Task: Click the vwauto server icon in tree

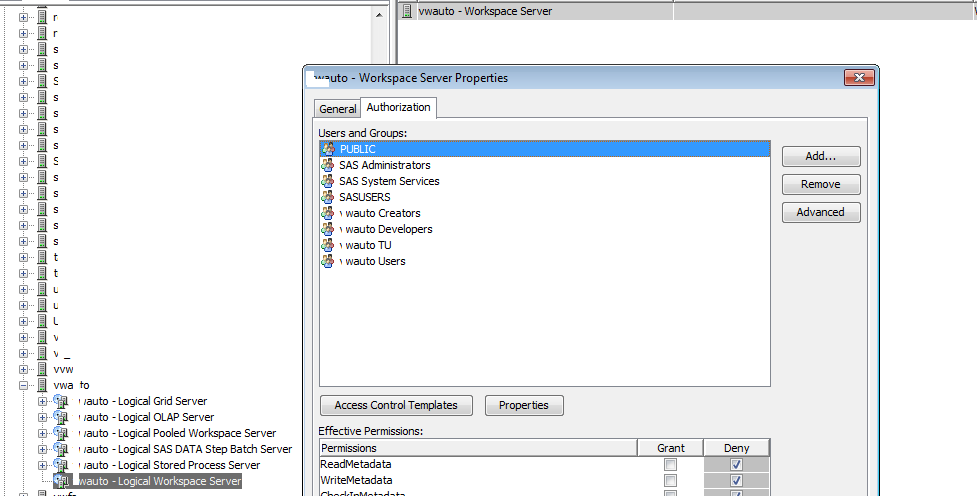Action: pyautogui.click(x=42, y=385)
